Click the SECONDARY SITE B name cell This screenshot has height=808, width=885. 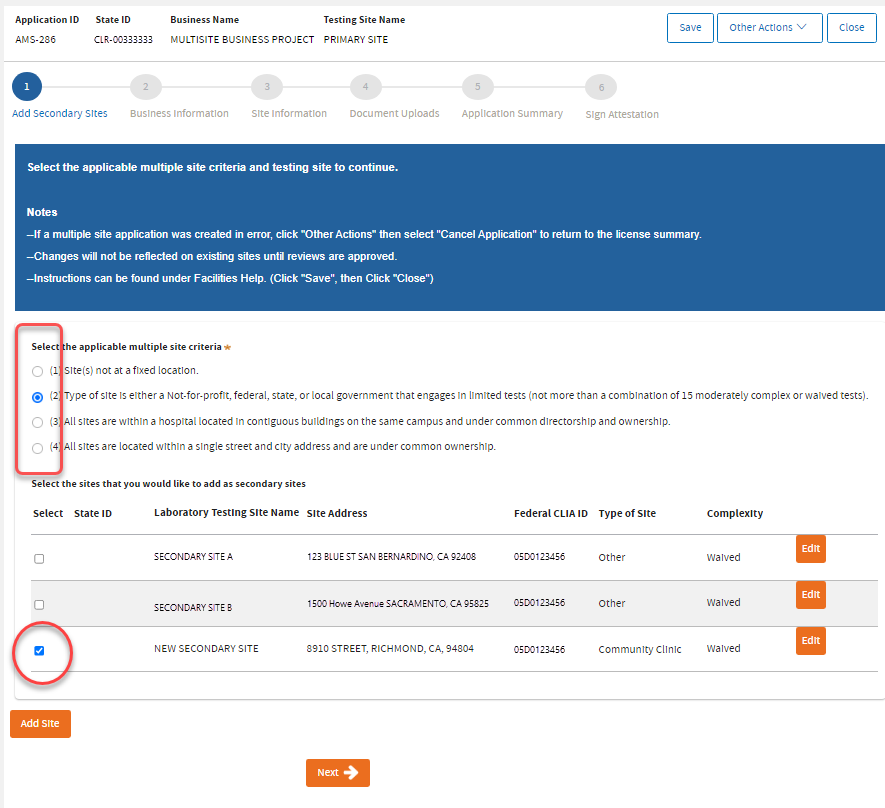[x=193, y=608]
